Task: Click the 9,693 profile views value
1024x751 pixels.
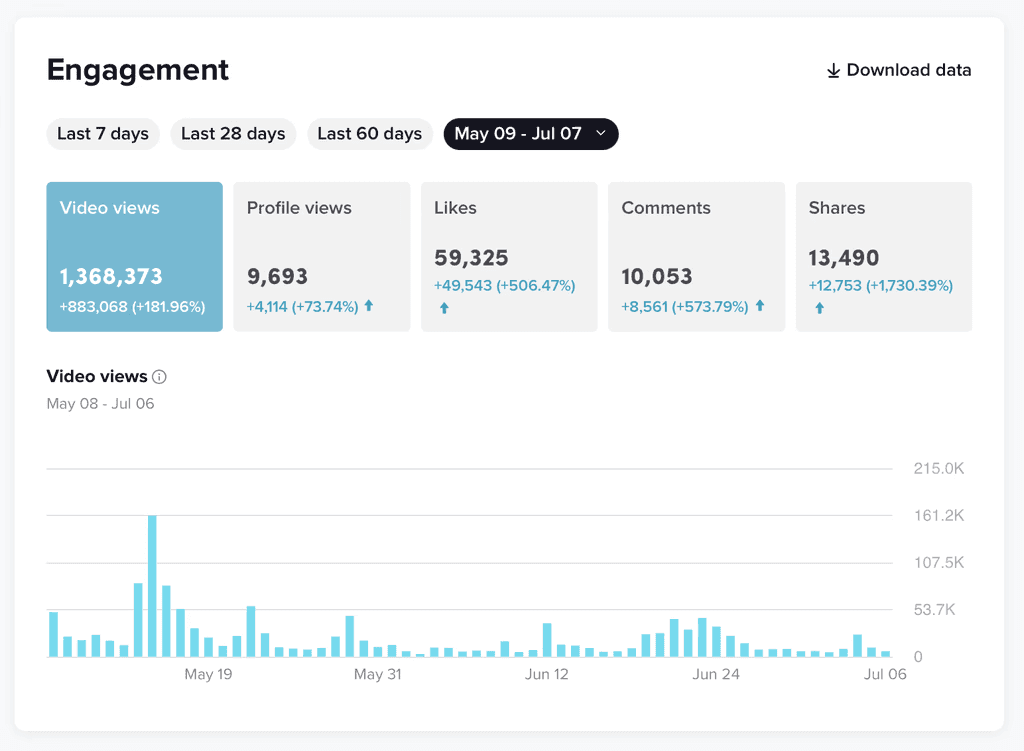Action: tap(277, 276)
